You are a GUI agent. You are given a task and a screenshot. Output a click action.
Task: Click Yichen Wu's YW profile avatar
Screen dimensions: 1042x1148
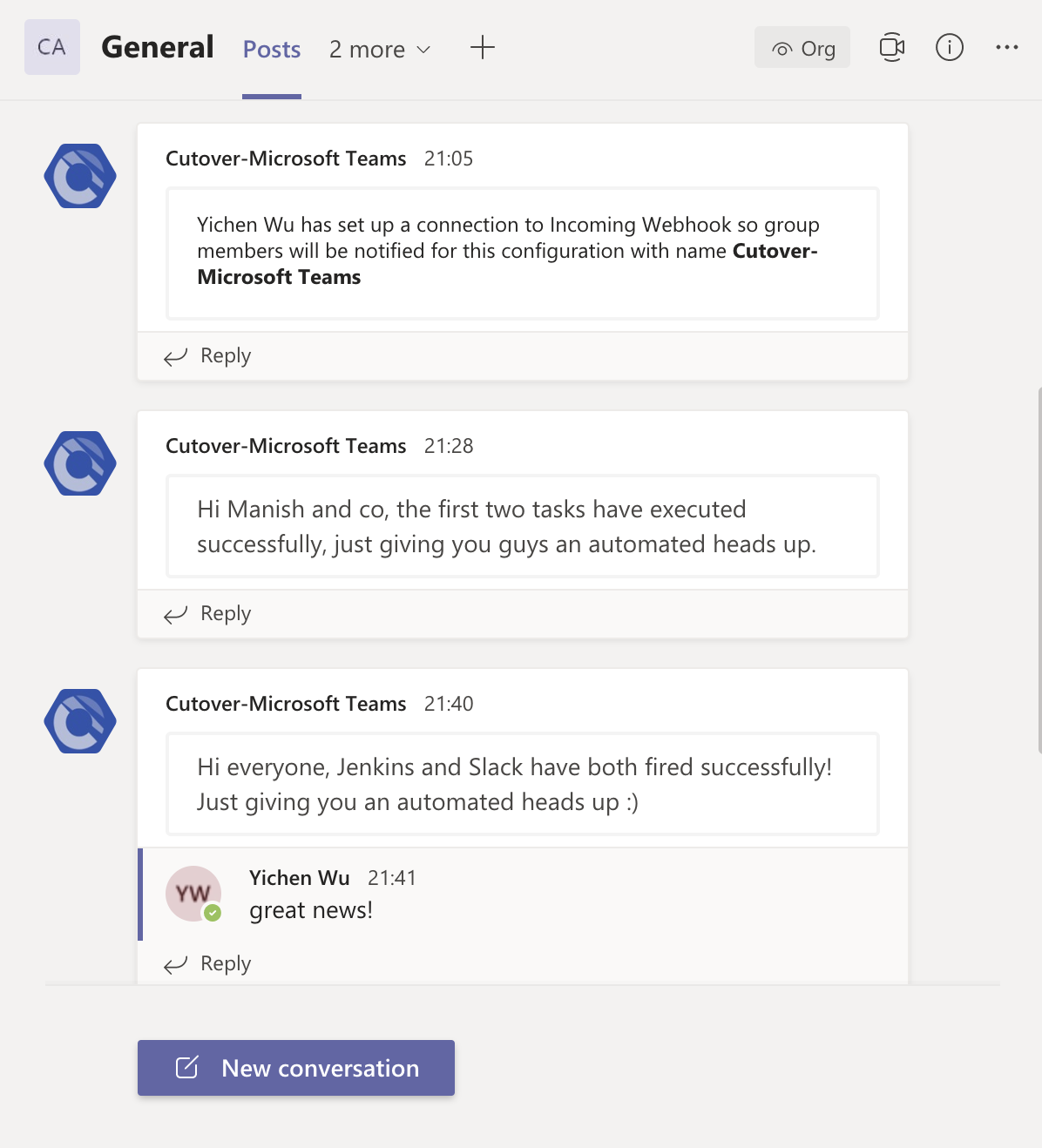click(x=193, y=894)
